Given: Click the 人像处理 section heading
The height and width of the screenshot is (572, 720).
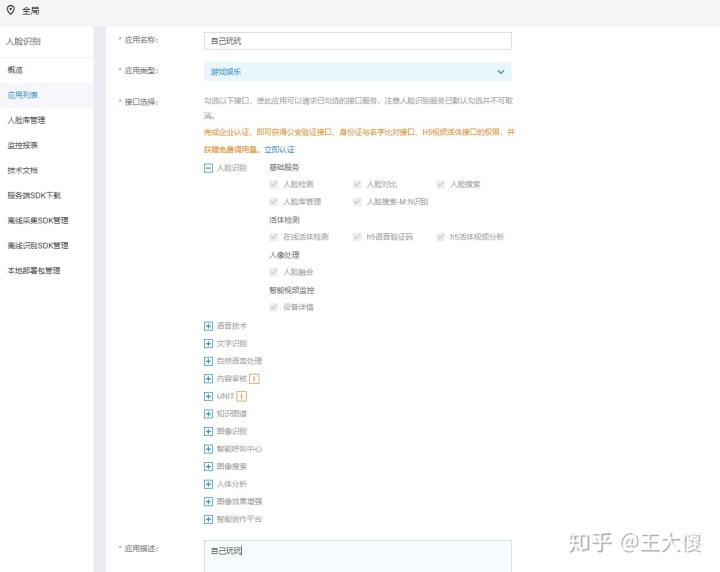Looking at the screenshot, I should [284, 255].
